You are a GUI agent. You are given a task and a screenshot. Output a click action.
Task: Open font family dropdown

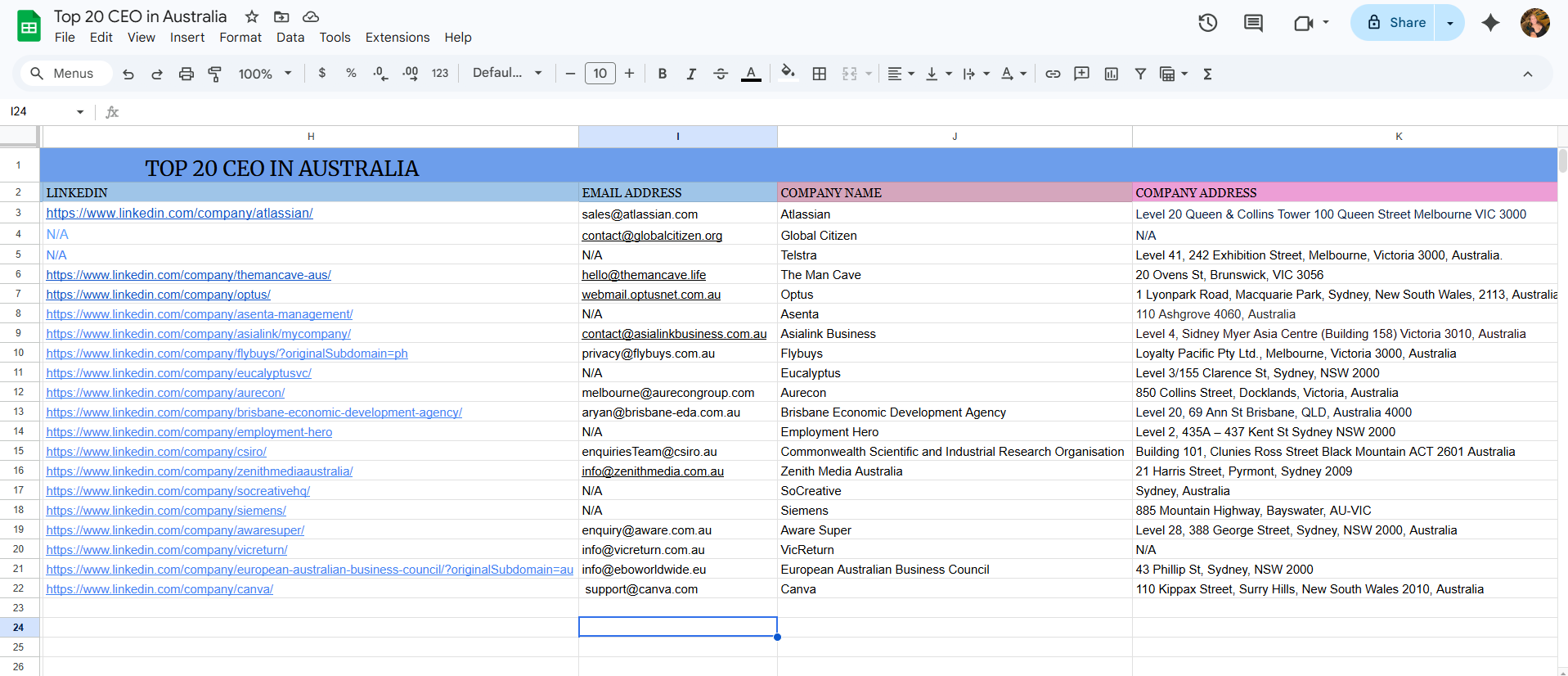[x=507, y=73]
